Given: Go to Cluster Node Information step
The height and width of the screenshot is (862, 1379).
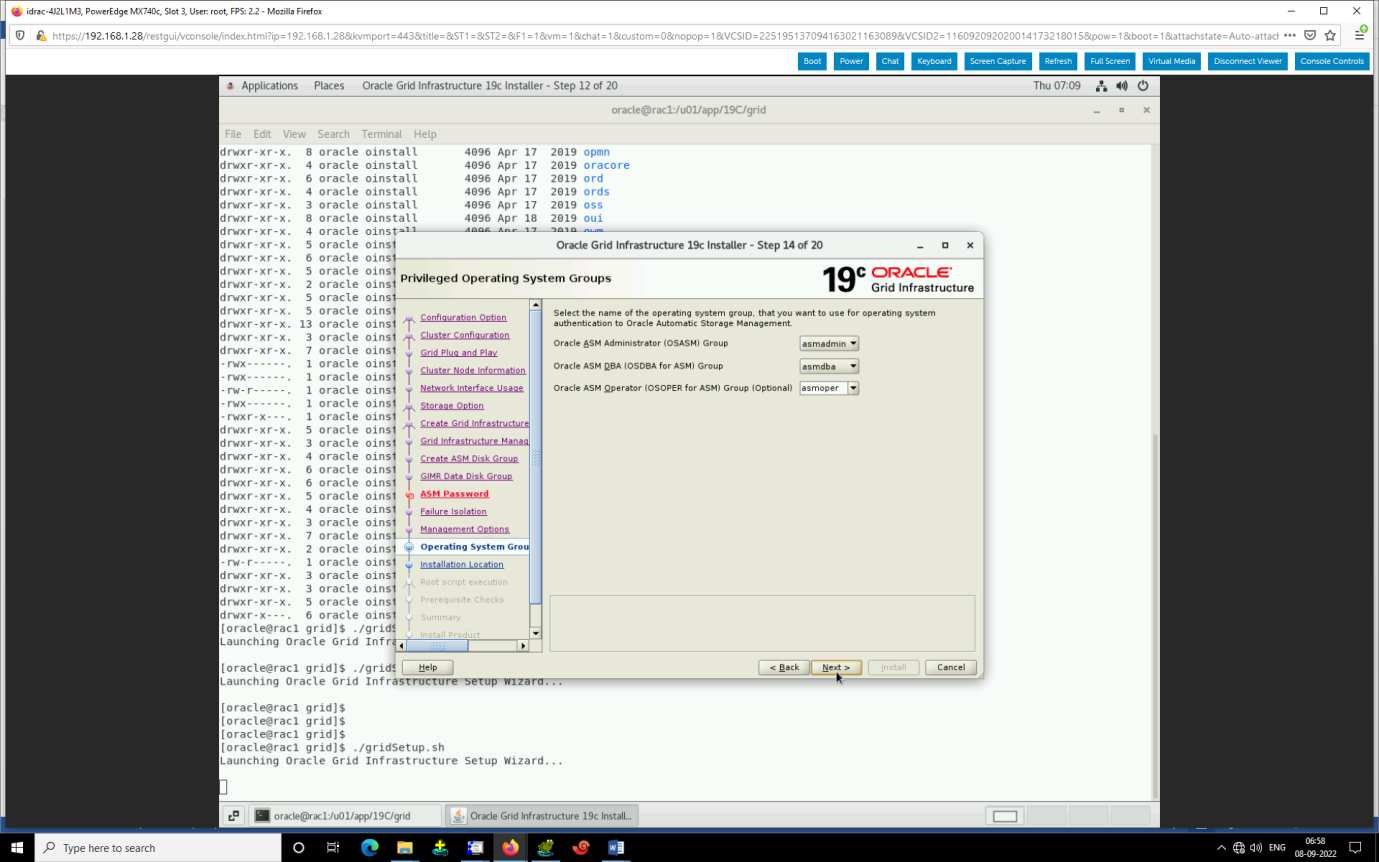Looking at the screenshot, I should [x=473, y=370].
